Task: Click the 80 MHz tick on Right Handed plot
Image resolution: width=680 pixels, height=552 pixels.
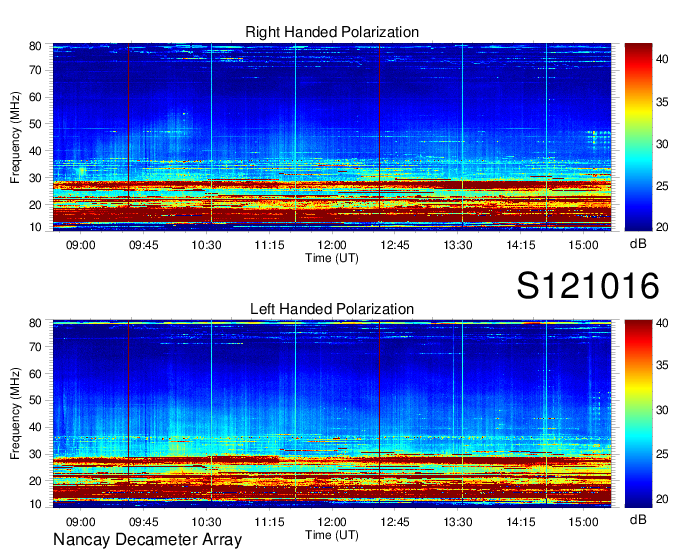Action: [35, 46]
